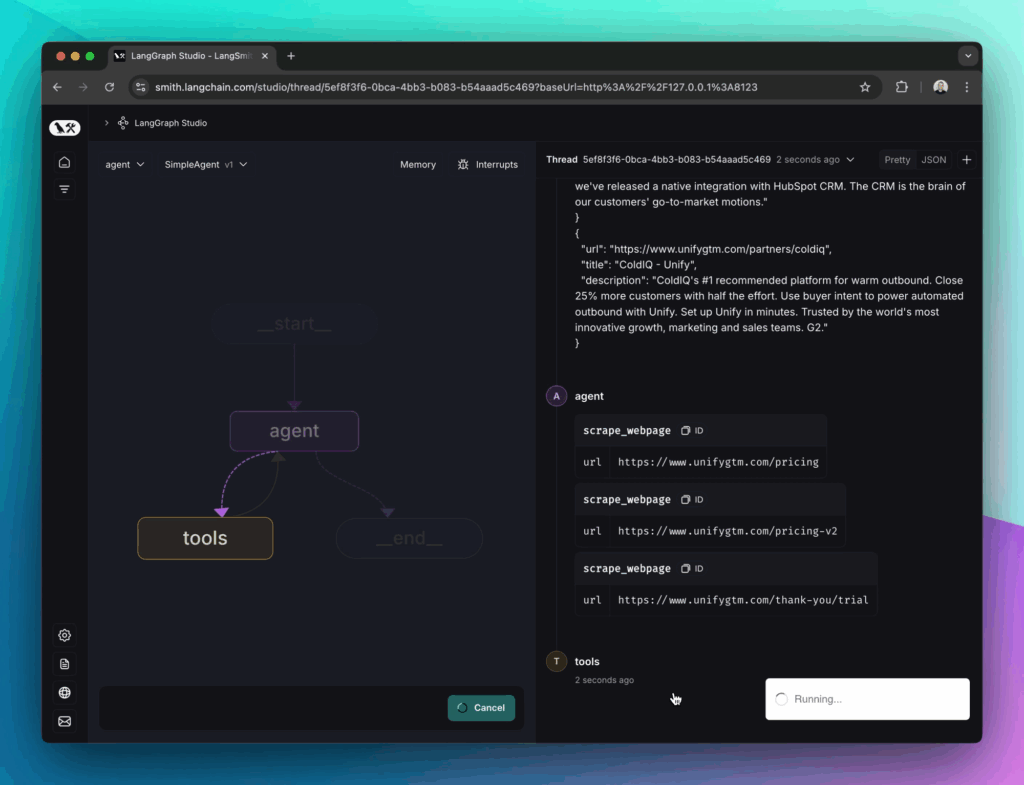Viewport: 1024px width, 785px height.
Task: Click the envelope icon in the sidebar
Action: click(64, 721)
